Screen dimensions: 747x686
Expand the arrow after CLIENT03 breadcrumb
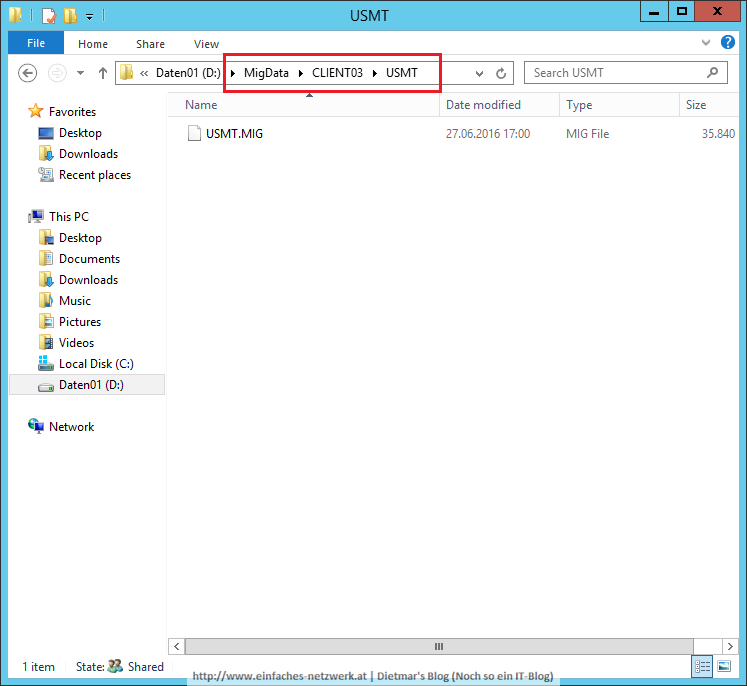(375, 73)
